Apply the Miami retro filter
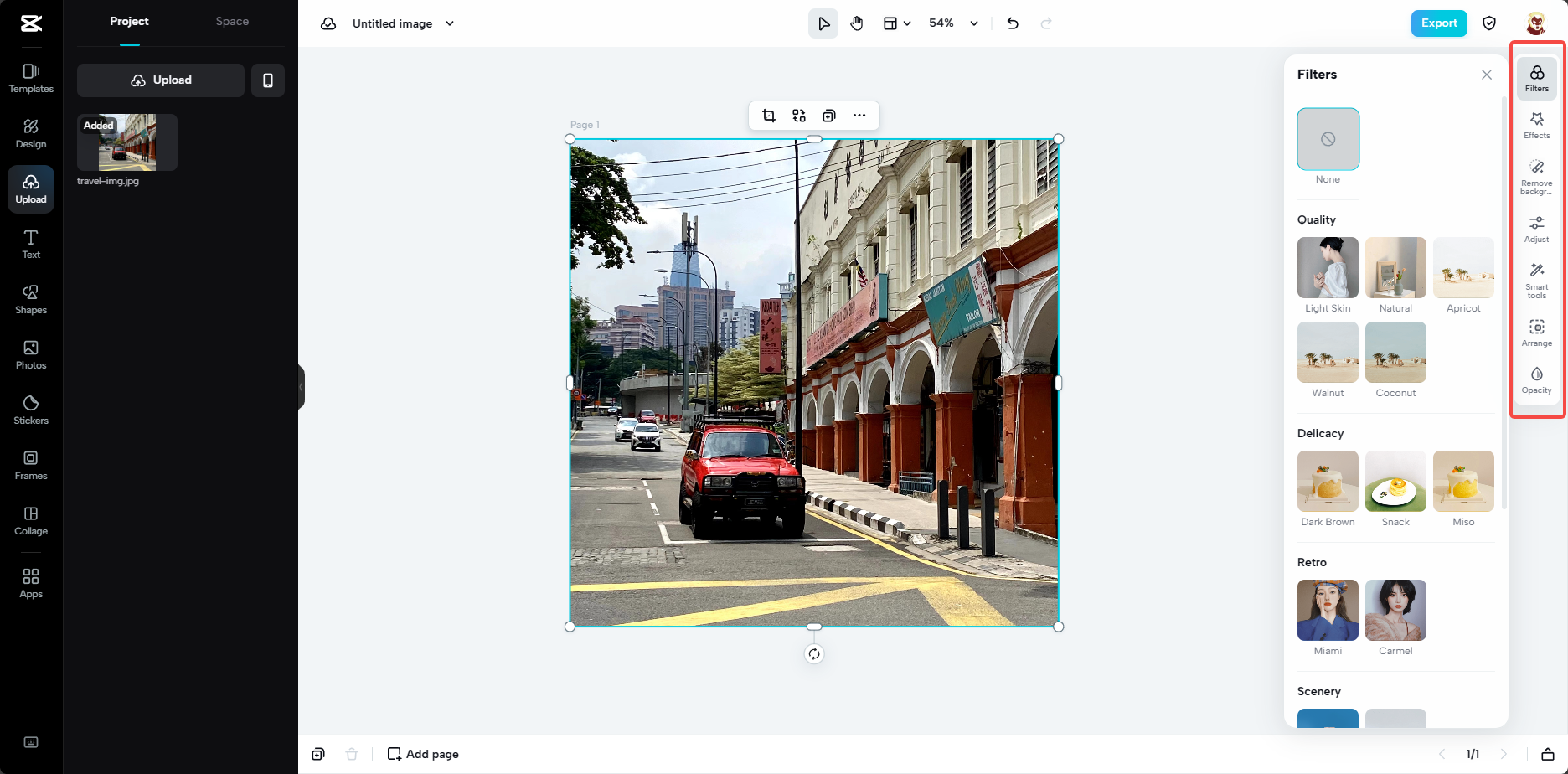The width and height of the screenshot is (1568, 774). pyautogui.click(x=1328, y=611)
